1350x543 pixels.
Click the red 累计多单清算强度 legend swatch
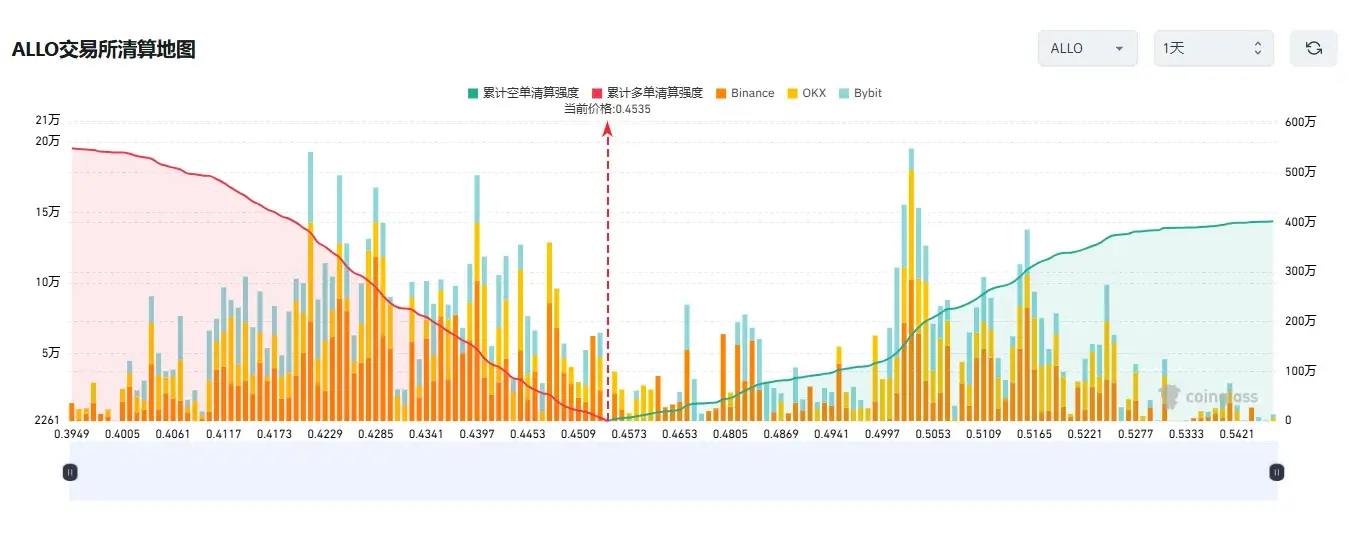pos(597,93)
